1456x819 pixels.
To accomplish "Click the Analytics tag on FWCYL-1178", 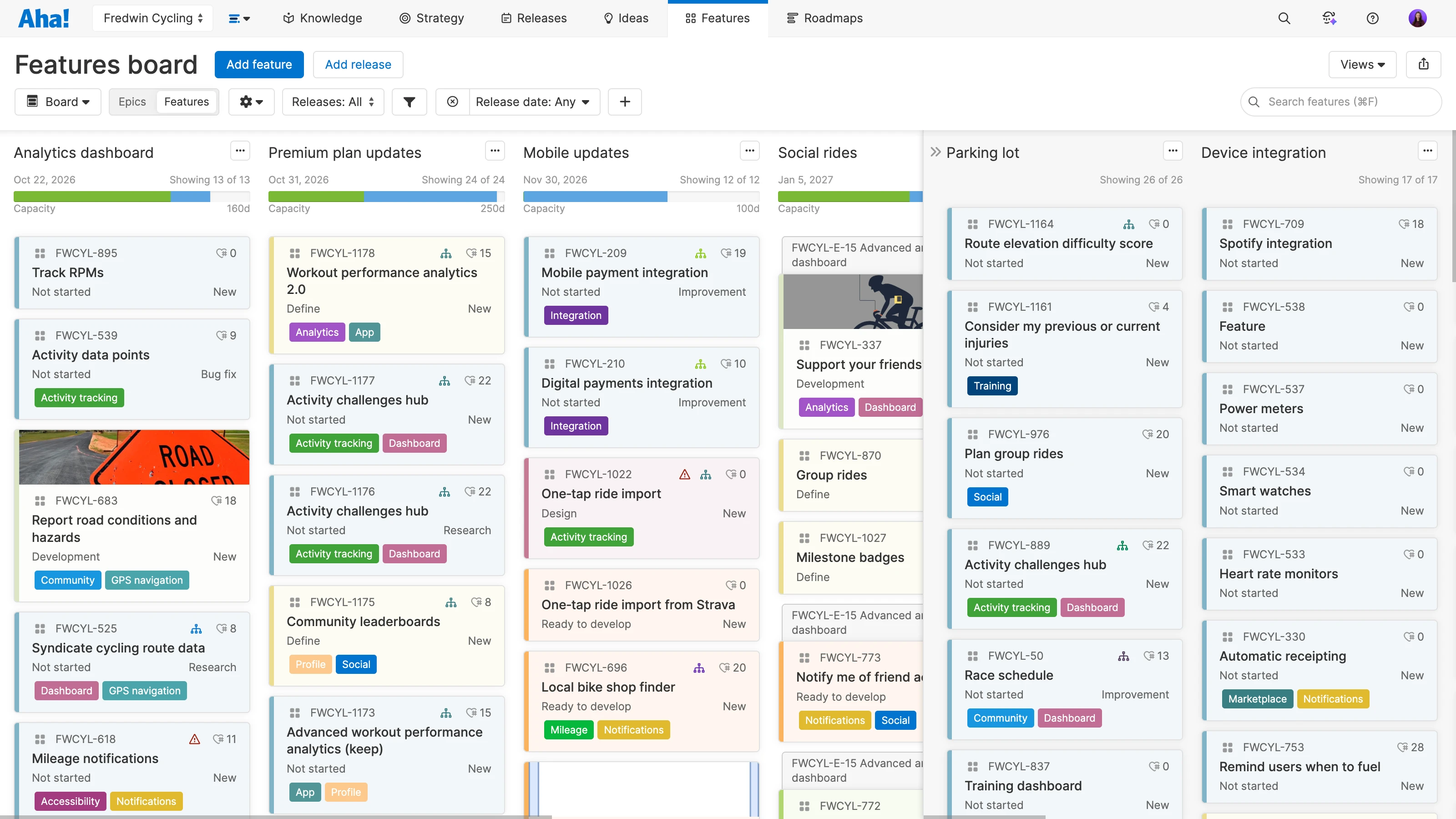I will 317,332.
